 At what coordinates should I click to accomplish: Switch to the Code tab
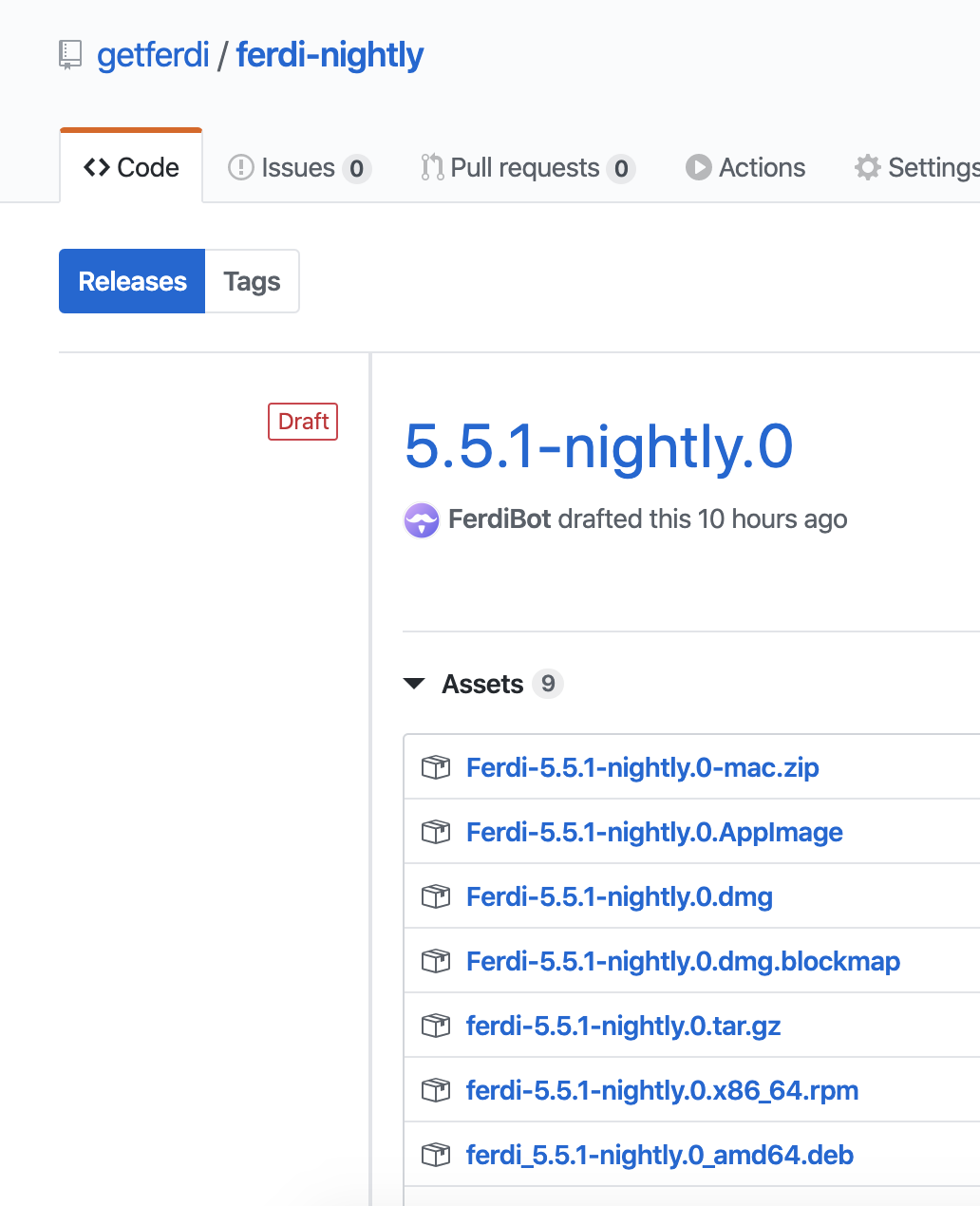pyautogui.click(x=131, y=167)
